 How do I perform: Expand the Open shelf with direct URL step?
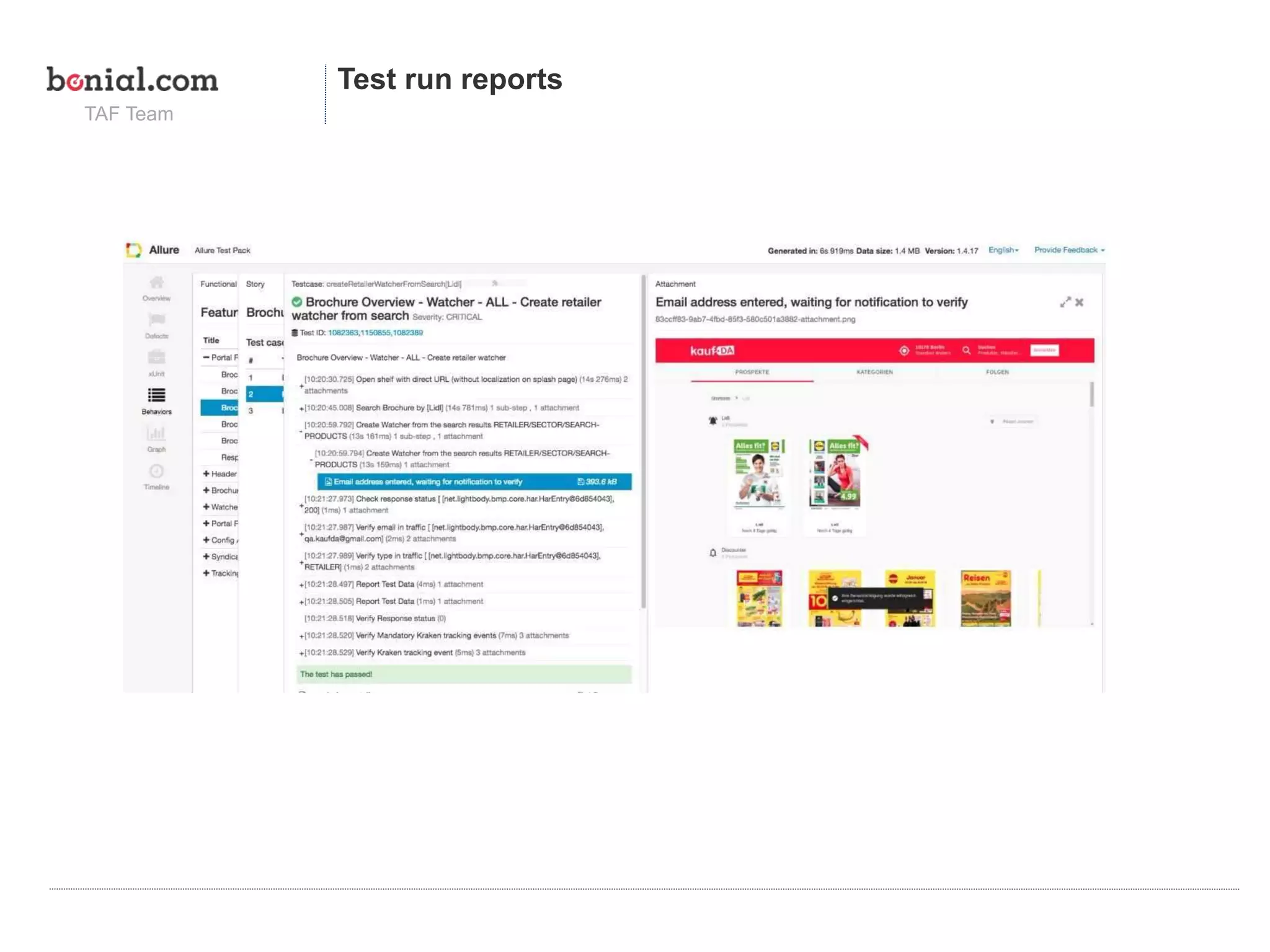pyautogui.click(x=301, y=386)
